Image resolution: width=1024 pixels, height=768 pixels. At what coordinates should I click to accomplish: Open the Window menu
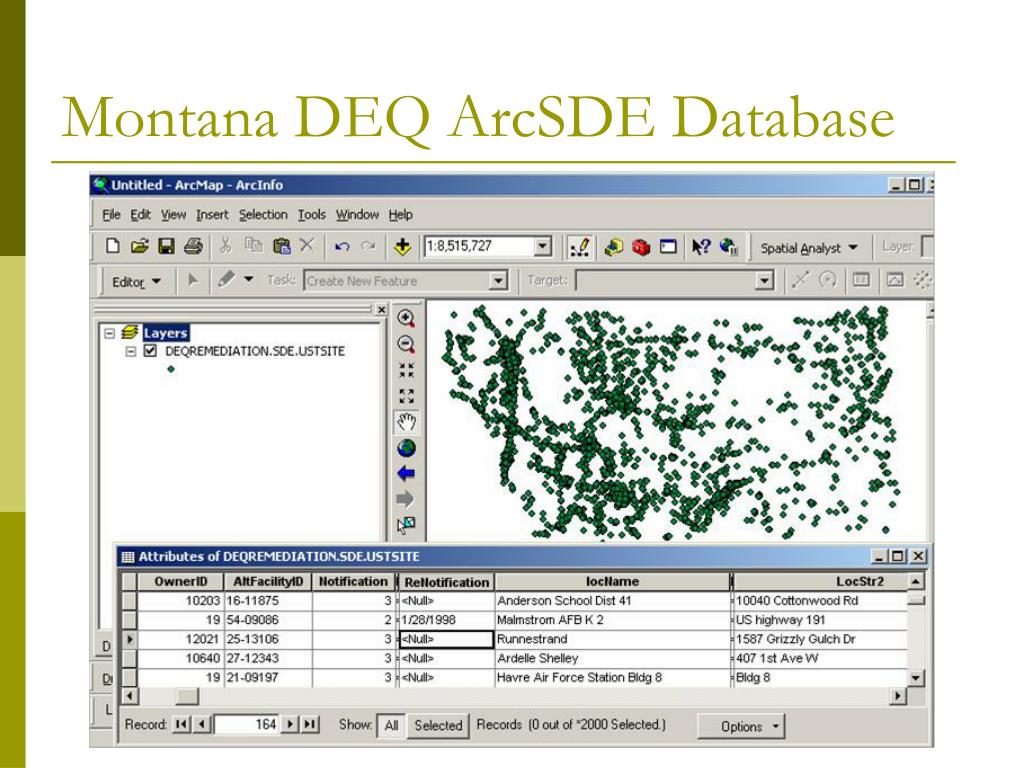tap(357, 215)
